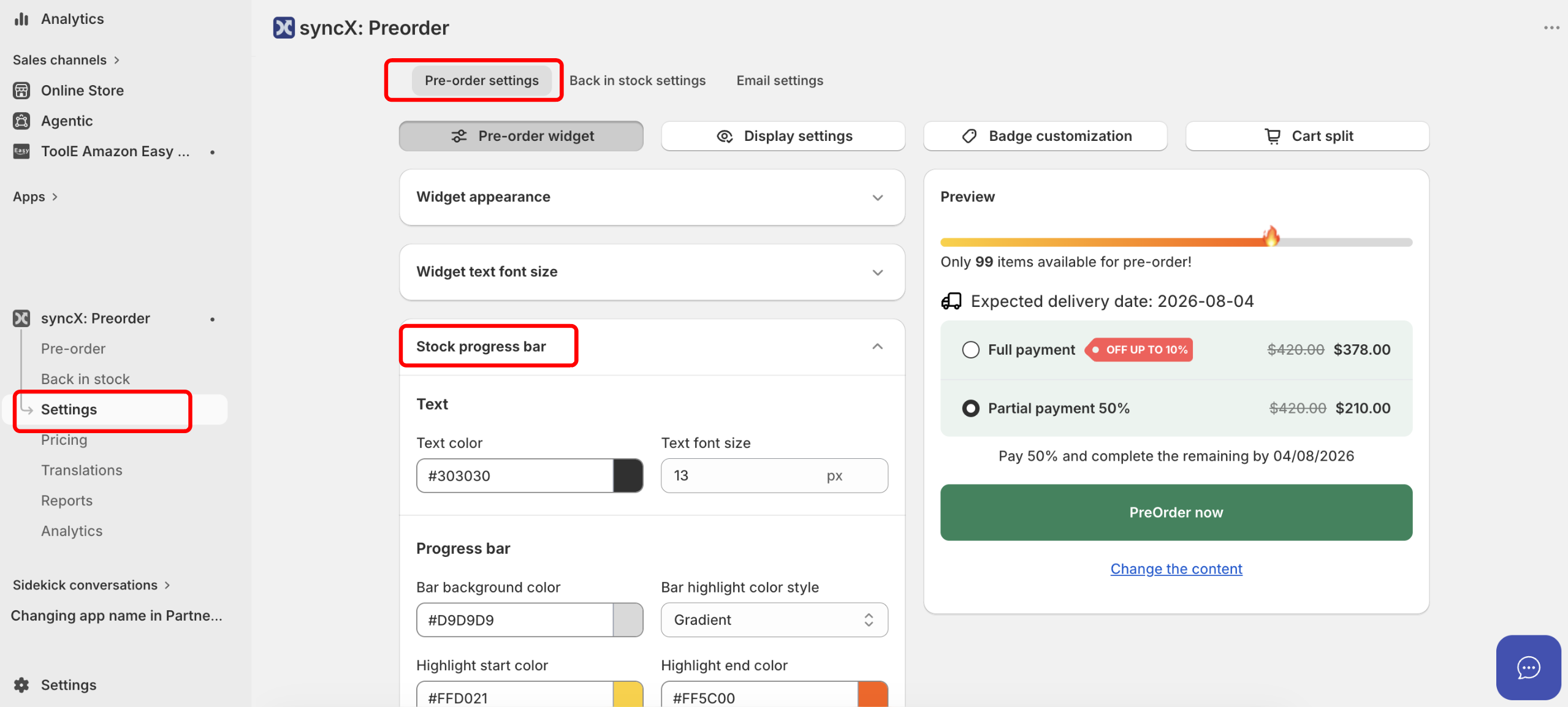Select the Badge customization tab
Viewport: 1568px width, 707px height.
[1046, 136]
